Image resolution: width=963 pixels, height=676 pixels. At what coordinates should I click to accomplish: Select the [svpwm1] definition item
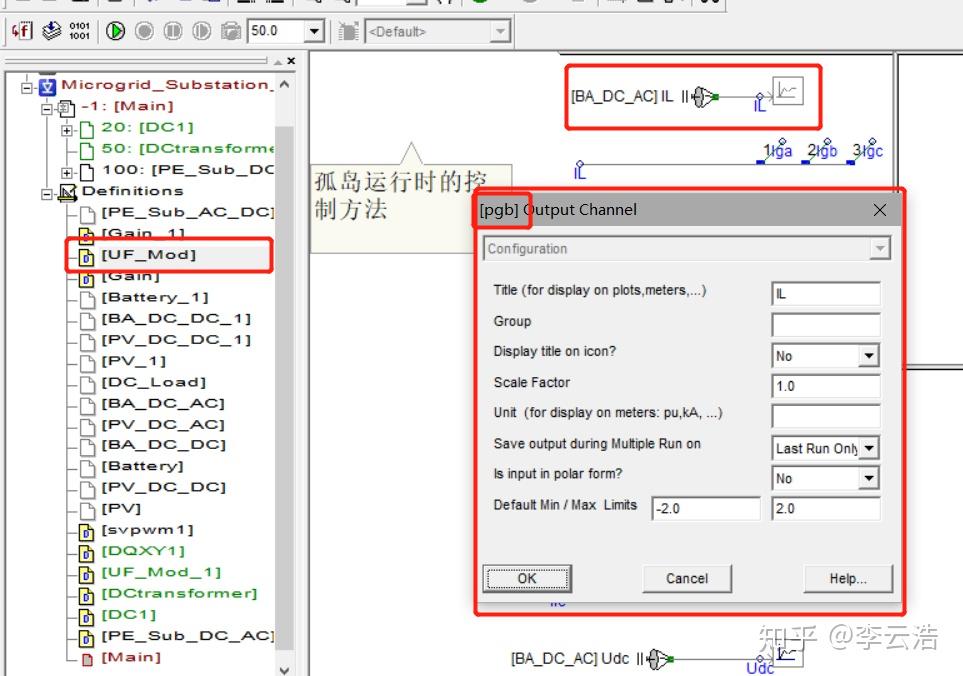click(x=147, y=530)
